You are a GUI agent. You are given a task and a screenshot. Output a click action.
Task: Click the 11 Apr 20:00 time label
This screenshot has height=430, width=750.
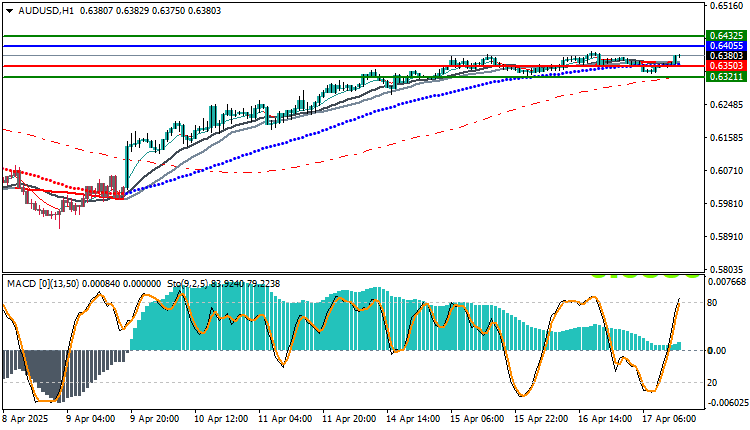pyautogui.click(x=349, y=419)
